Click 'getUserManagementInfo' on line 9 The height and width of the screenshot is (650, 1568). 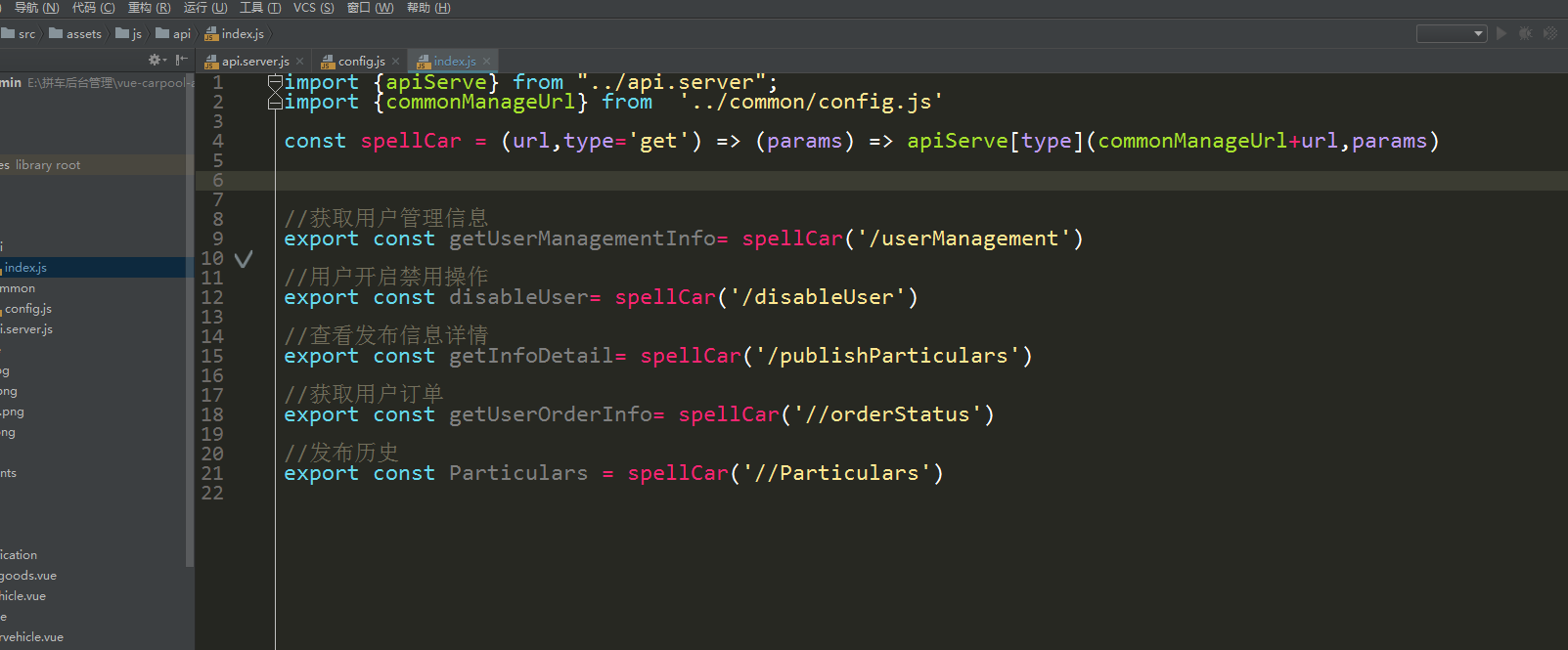(x=582, y=238)
